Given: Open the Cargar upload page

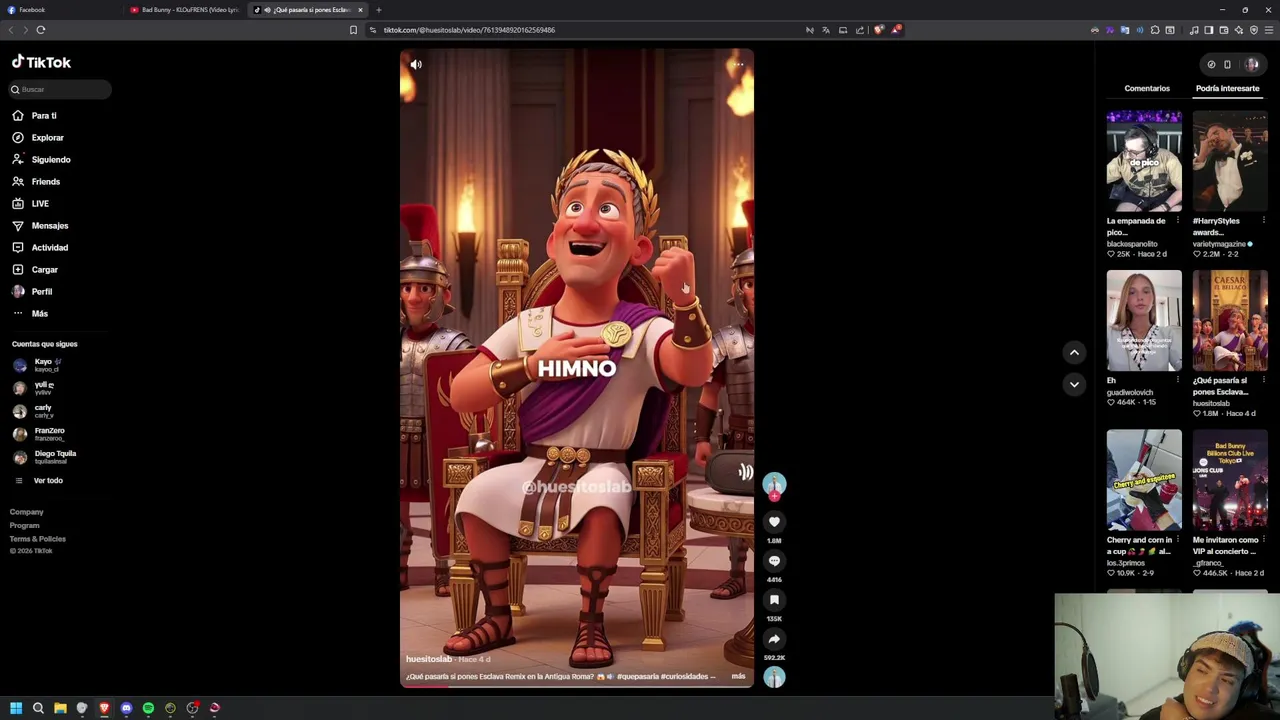Looking at the screenshot, I should click(x=35, y=270).
